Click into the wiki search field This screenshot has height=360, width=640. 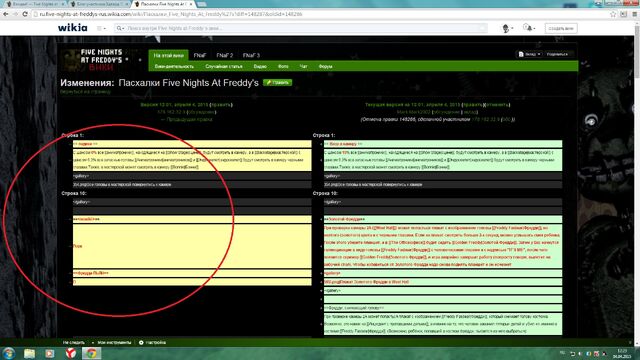coord(300,28)
